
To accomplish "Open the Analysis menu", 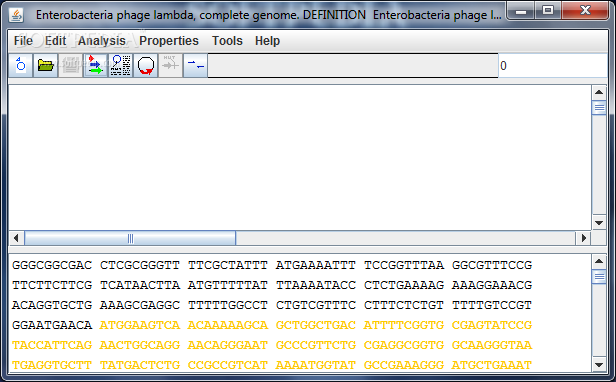I will pyautogui.click(x=101, y=40).
